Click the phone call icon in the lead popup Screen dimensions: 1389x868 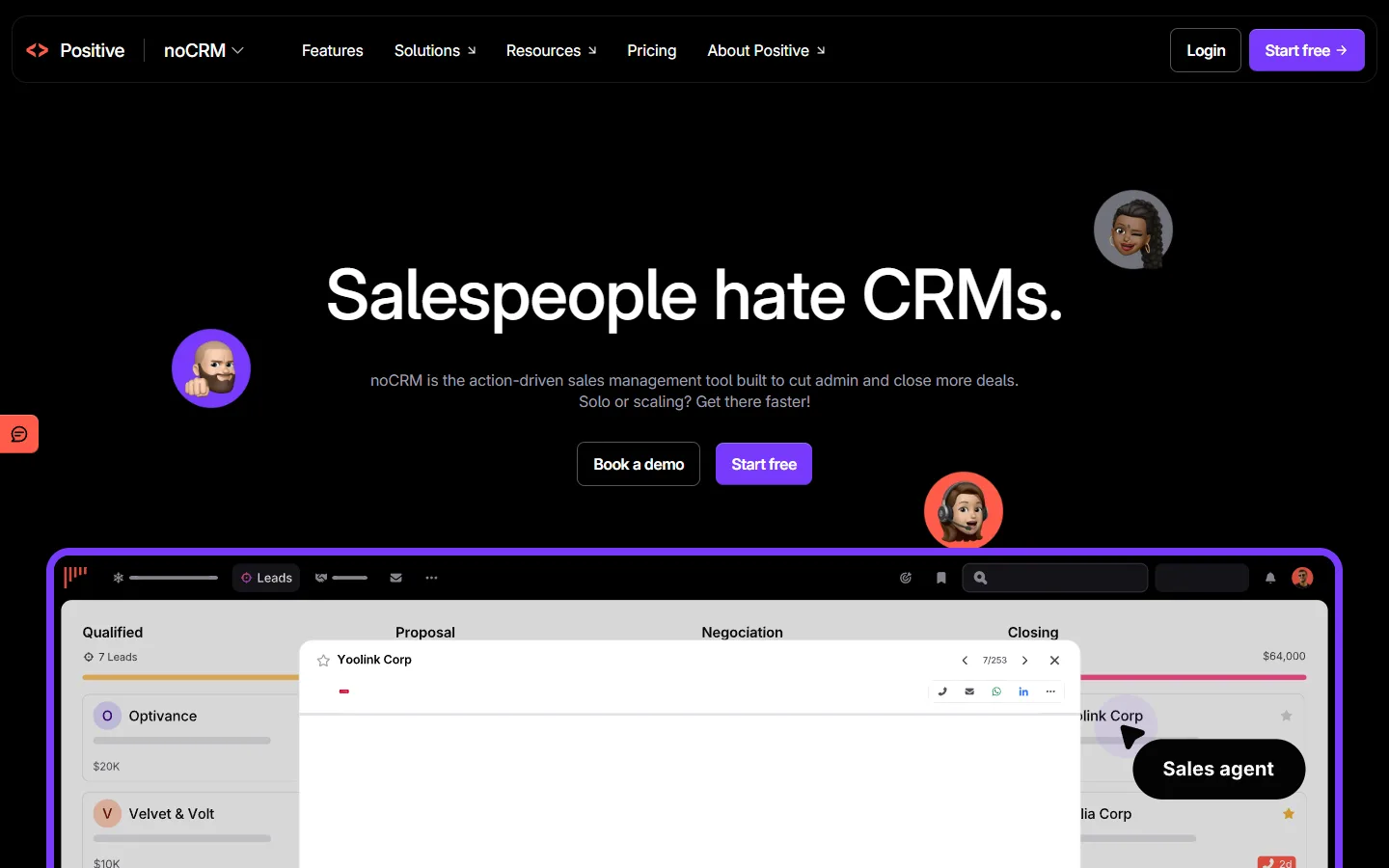(x=942, y=692)
